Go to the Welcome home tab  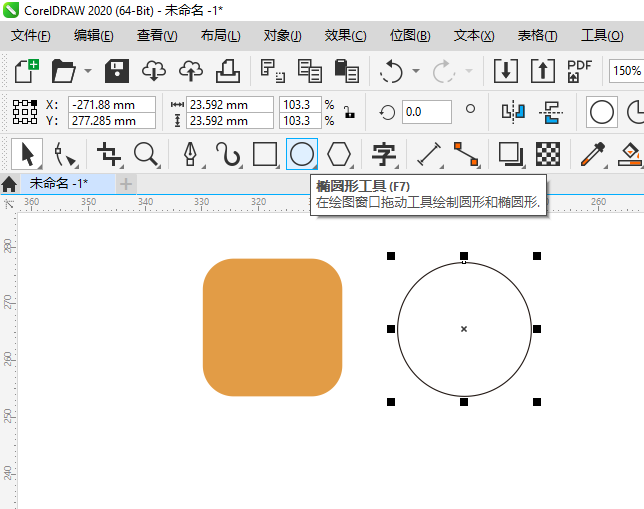(x=9, y=184)
